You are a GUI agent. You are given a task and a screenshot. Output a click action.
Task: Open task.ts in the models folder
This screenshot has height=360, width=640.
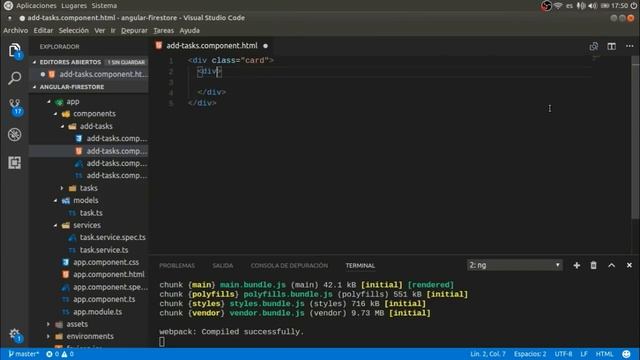(91, 213)
